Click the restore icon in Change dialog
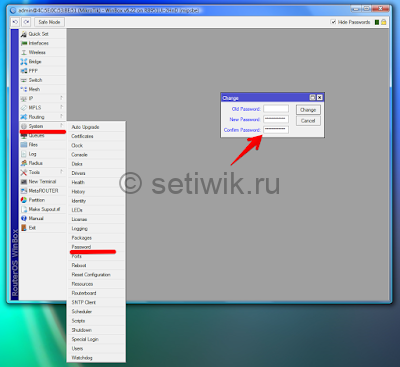Screen dimensions: 400x367 coord(312,97)
